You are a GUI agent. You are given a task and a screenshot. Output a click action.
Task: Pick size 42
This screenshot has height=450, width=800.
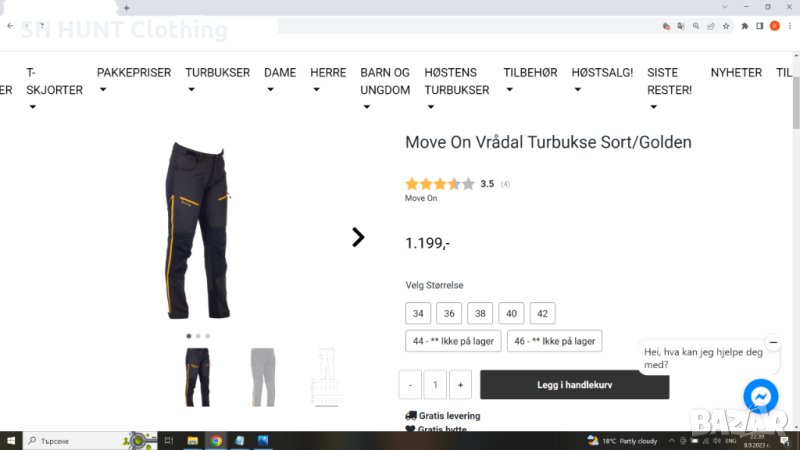(542, 313)
